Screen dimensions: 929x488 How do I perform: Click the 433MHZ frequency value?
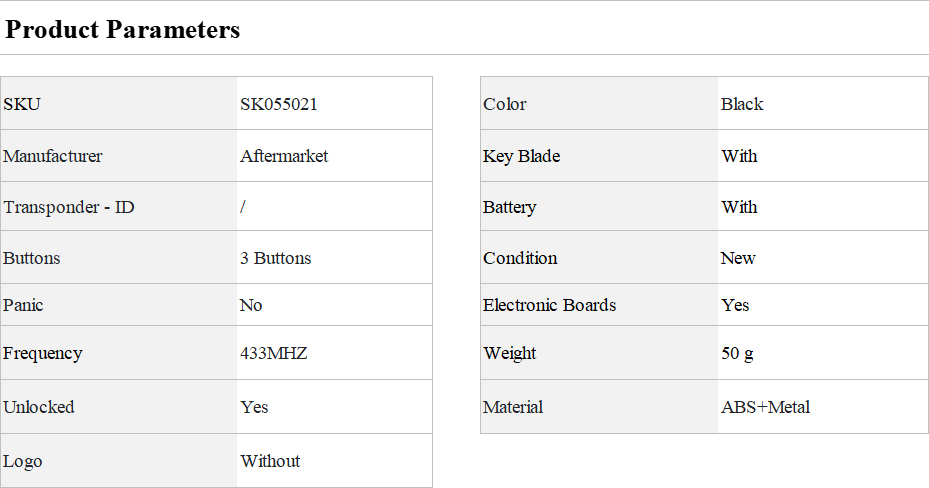(274, 353)
